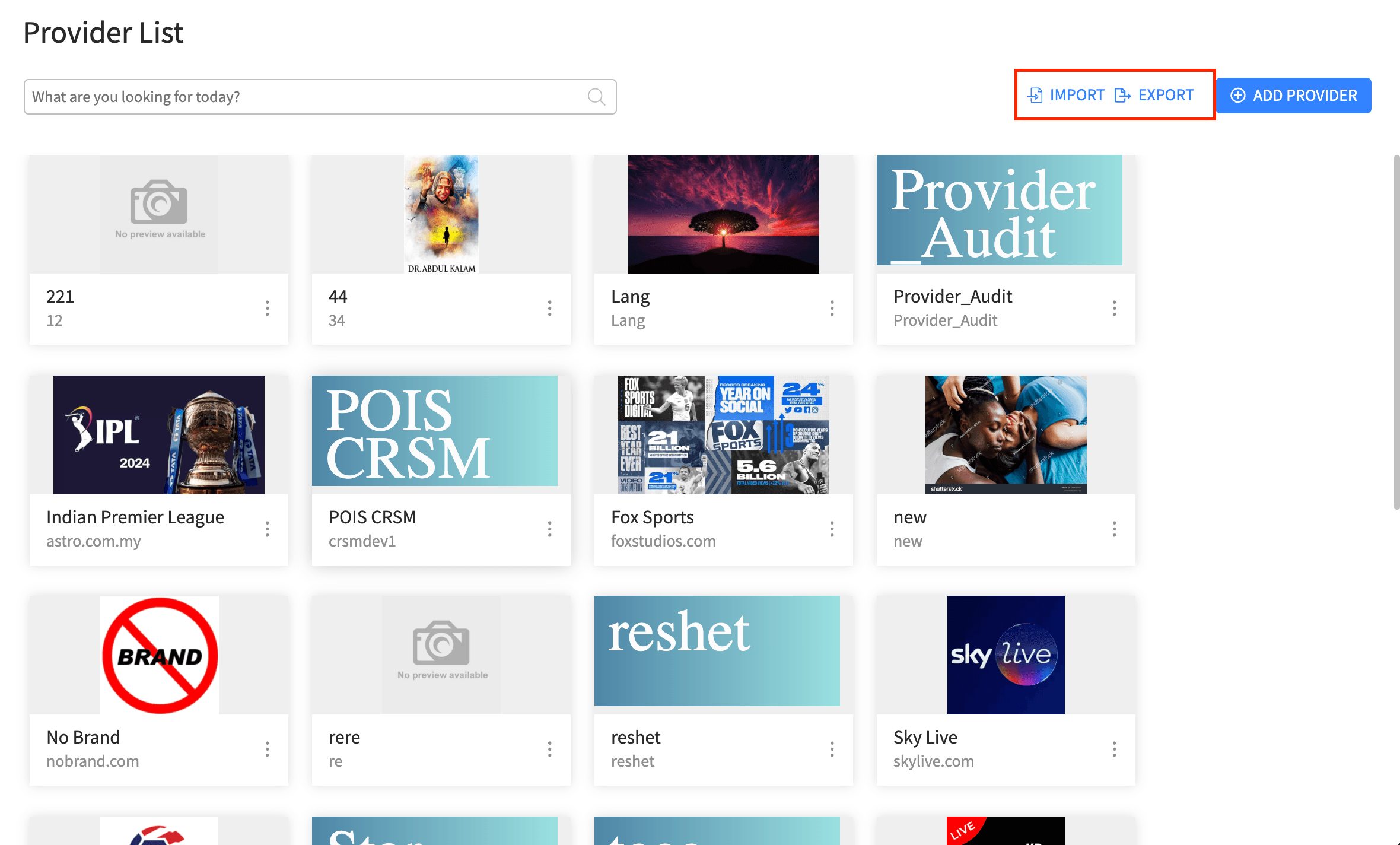Click the astro.com.my domain text
The height and width of the screenshot is (845, 1400).
point(94,541)
